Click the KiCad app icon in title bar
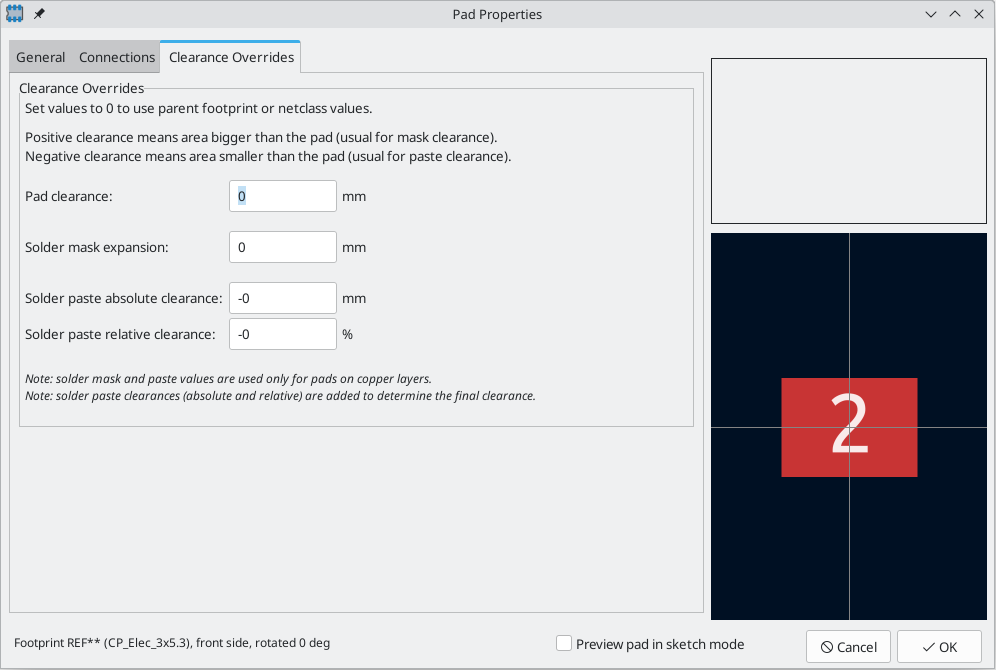Image resolution: width=996 pixels, height=670 pixels. [x=15, y=14]
